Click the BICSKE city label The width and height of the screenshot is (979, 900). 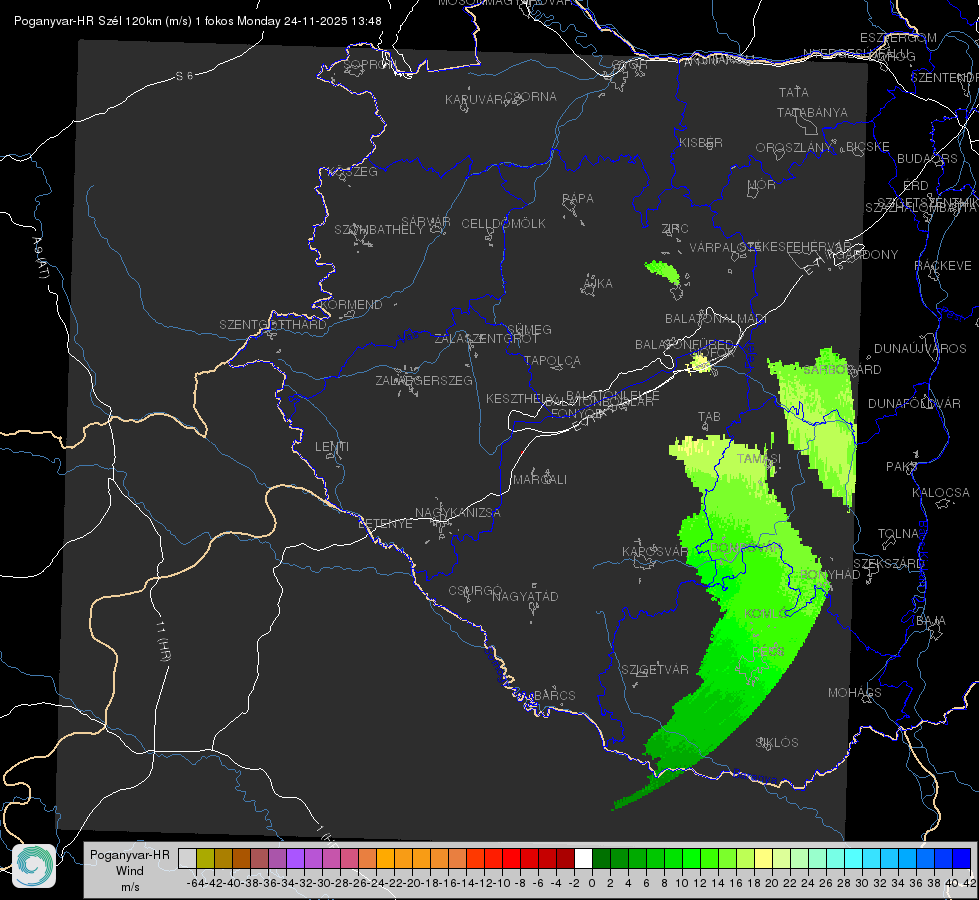[x=868, y=147]
